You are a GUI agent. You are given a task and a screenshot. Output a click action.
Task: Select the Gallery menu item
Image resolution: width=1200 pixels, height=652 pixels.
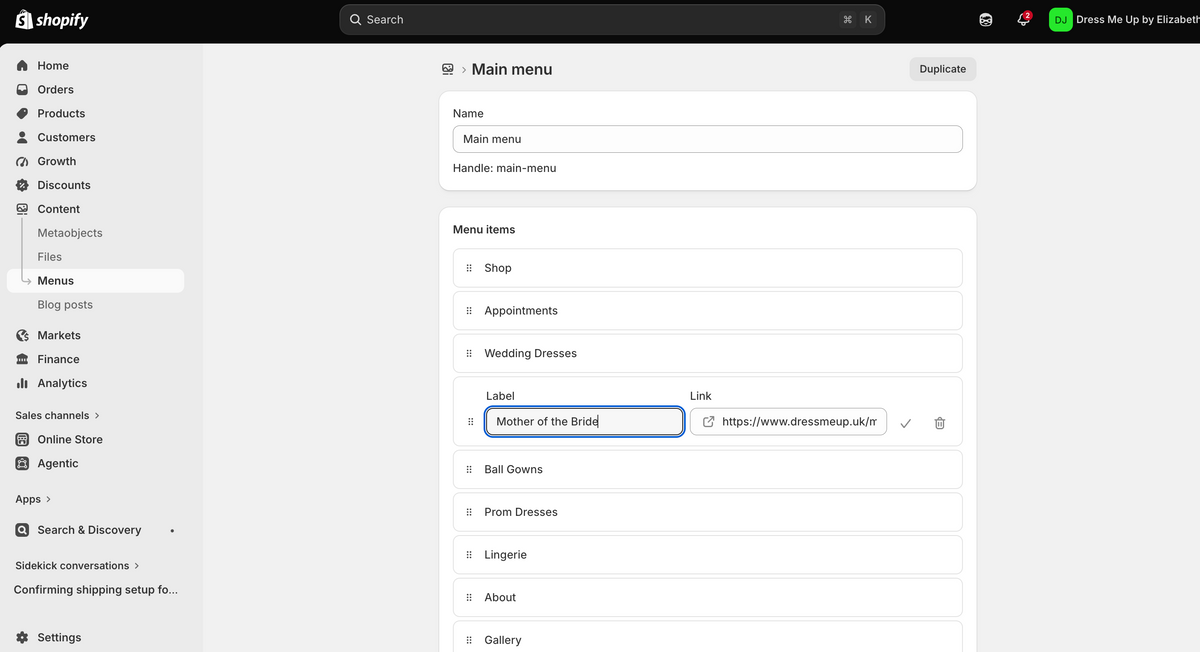click(x=708, y=637)
